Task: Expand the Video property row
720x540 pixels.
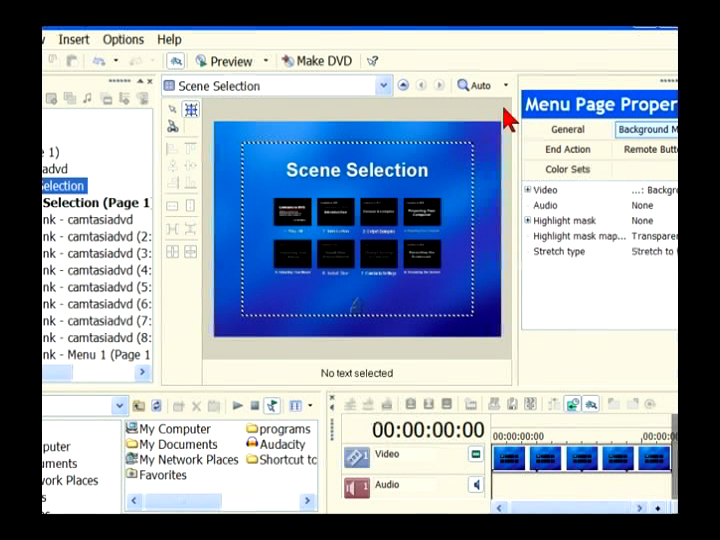Action: click(x=527, y=190)
